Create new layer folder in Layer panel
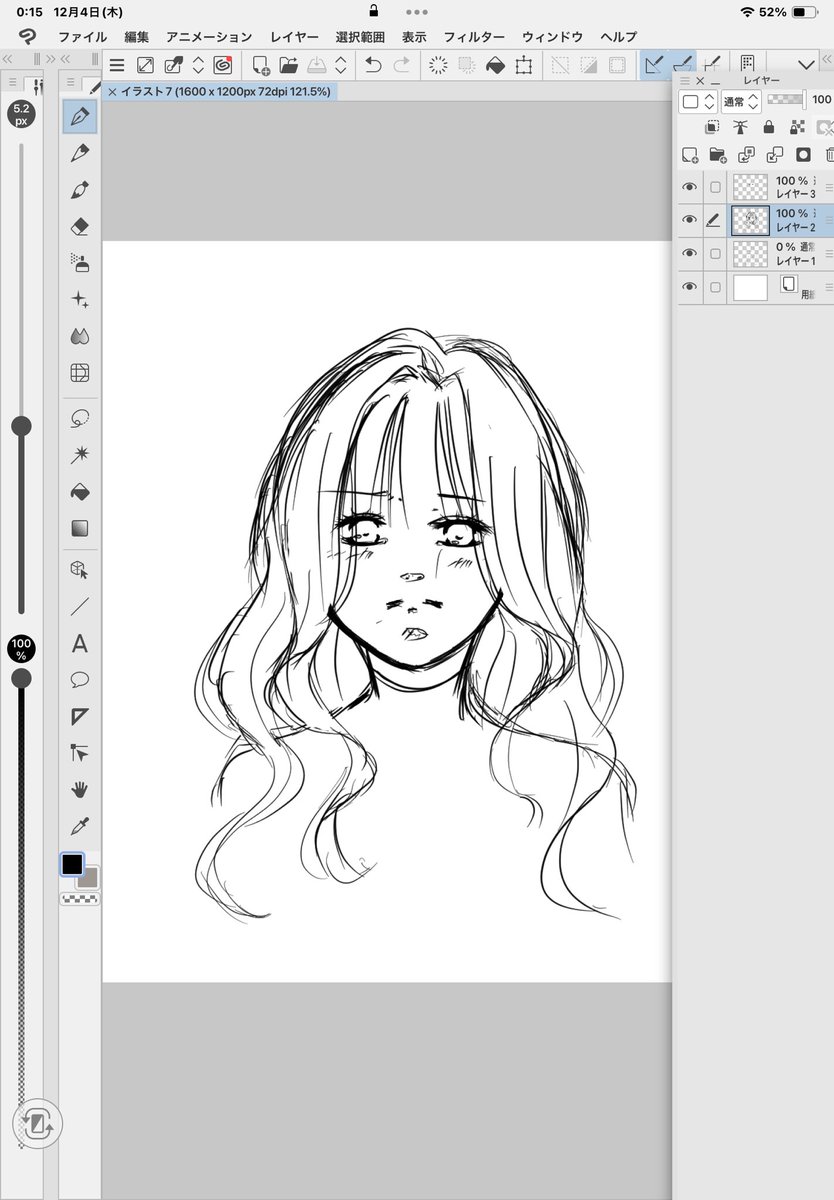The height and width of the screenshot is (1200, 834). [x=717, y=154]
